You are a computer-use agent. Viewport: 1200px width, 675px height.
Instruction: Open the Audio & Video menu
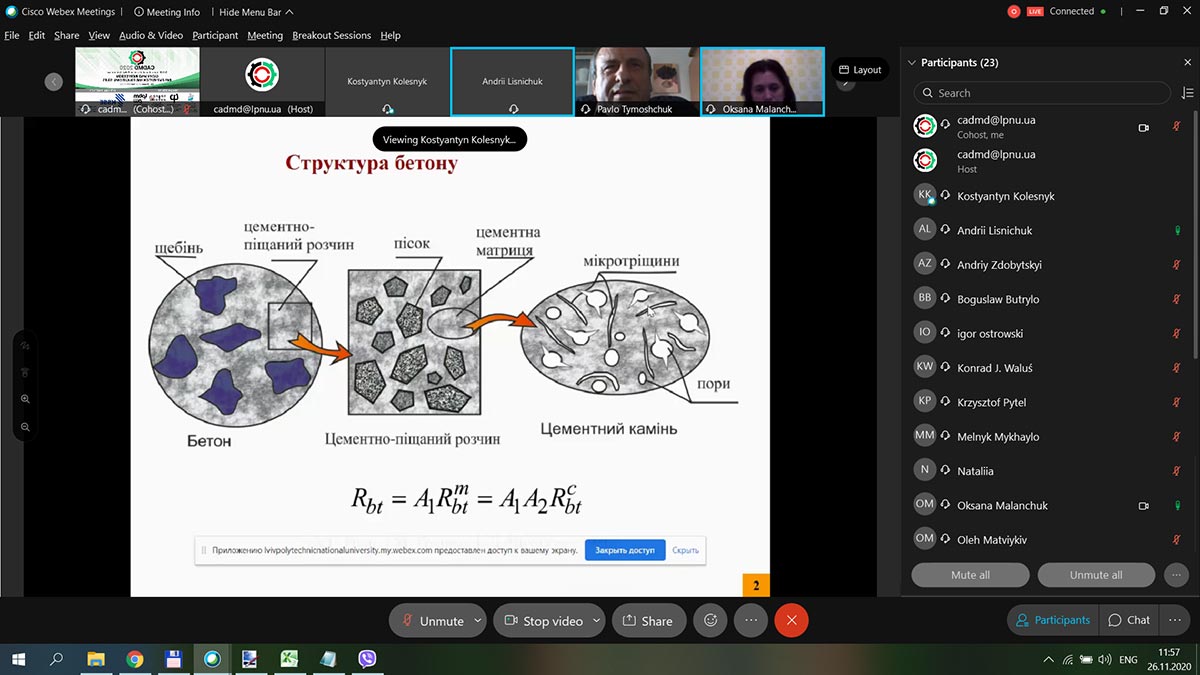(151, 35)
